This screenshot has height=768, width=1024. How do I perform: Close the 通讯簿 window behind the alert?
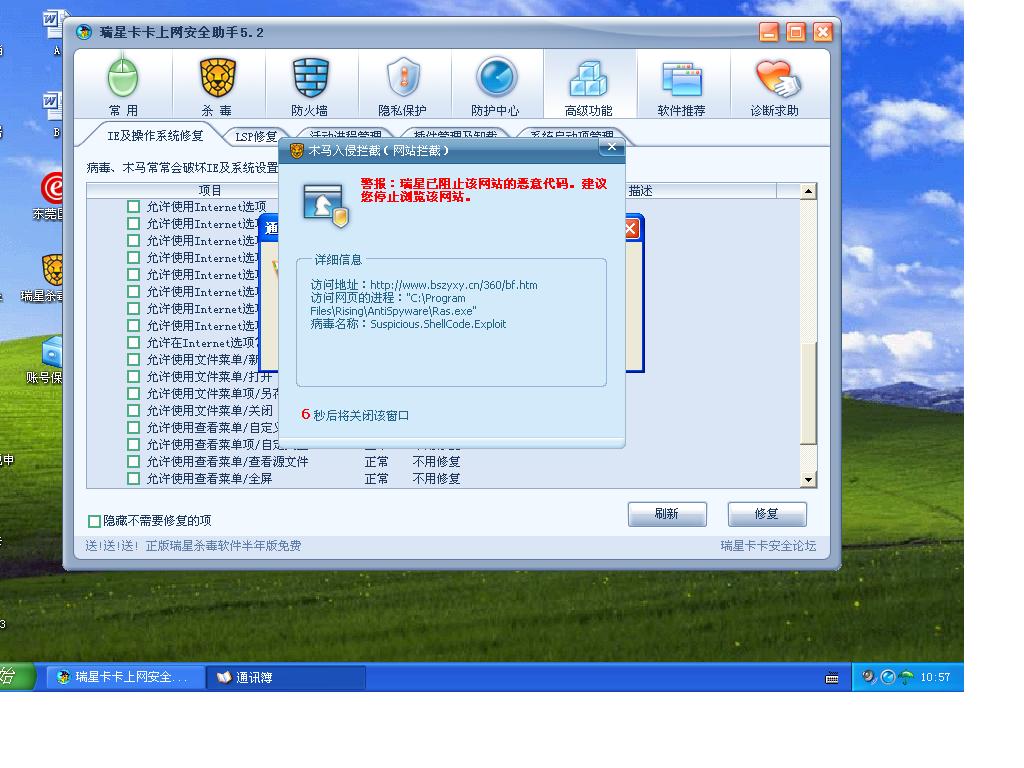coord(631,229)
